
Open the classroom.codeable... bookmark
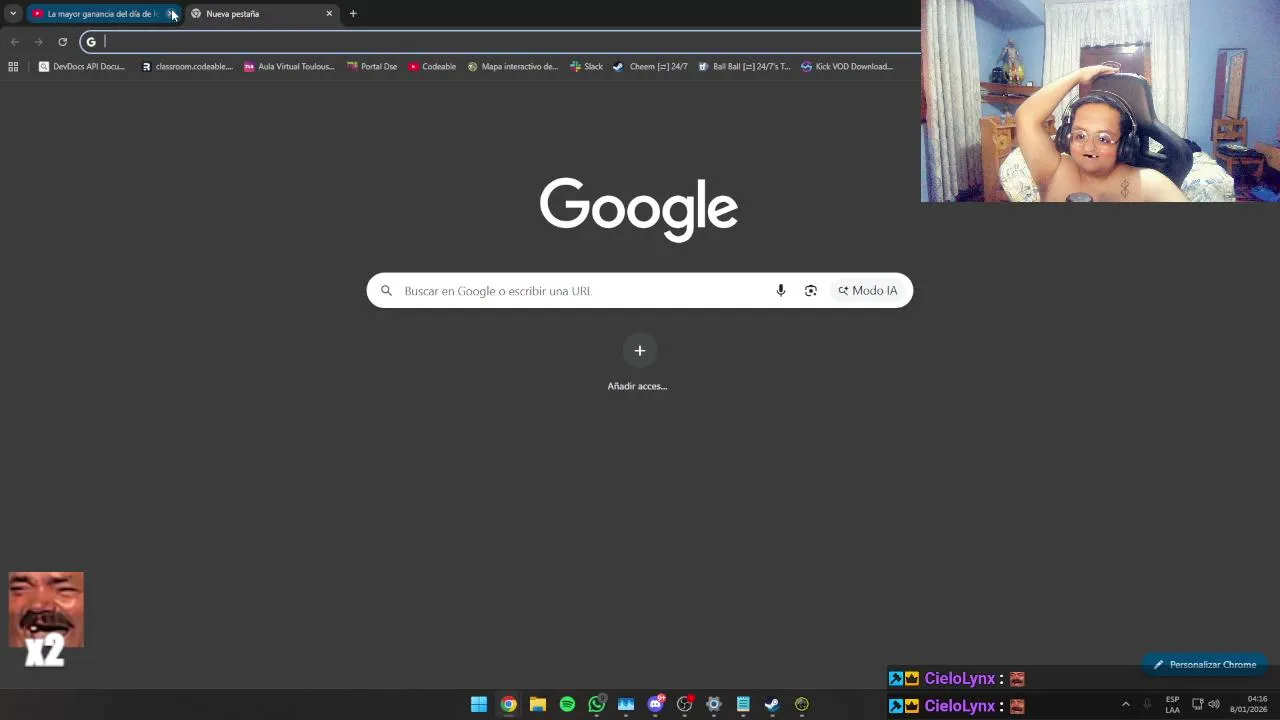(x=187, y=67)
